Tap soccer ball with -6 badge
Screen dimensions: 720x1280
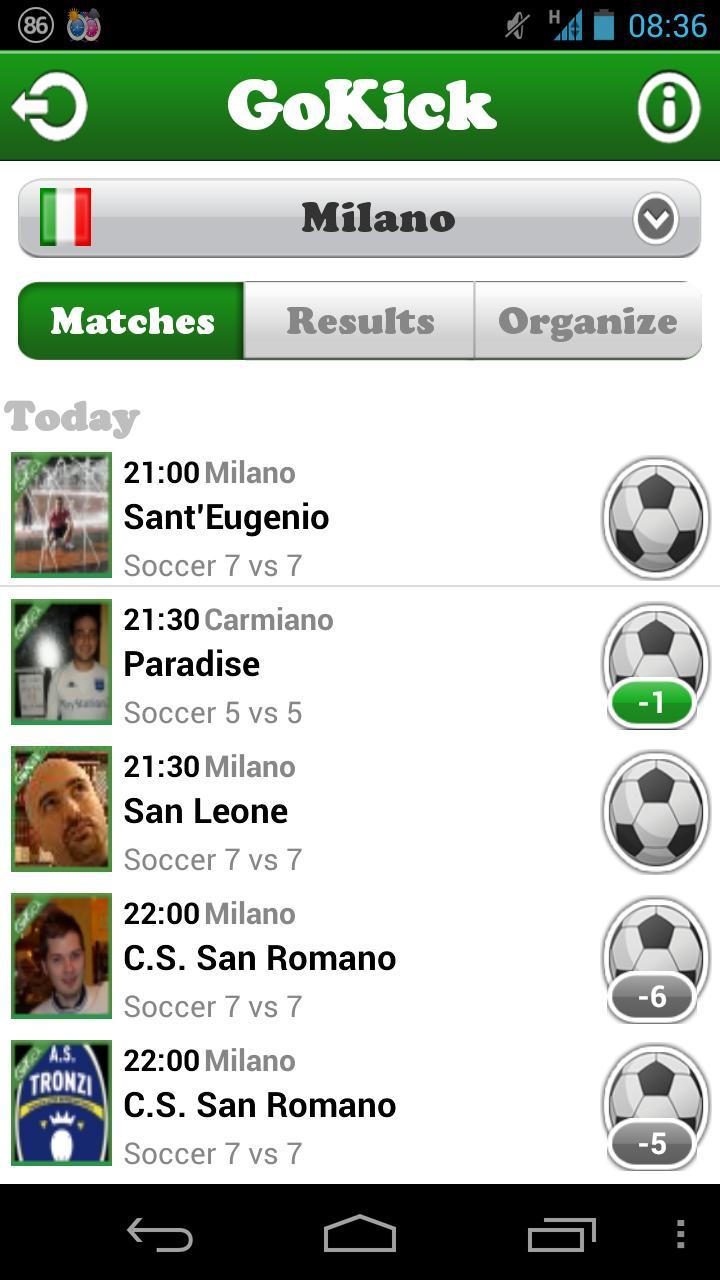click(656, 959)
